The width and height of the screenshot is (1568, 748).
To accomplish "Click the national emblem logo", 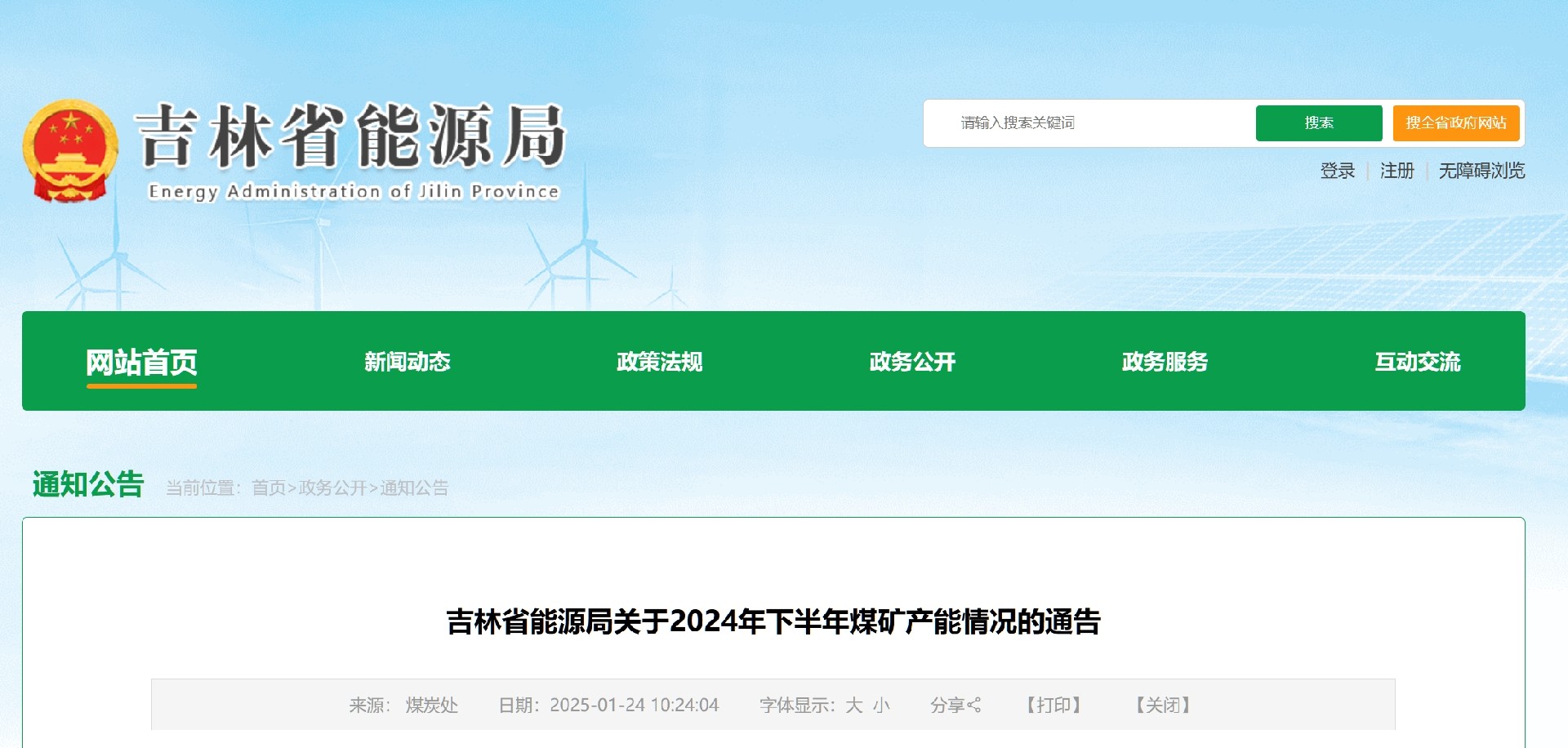I will 70,151.
